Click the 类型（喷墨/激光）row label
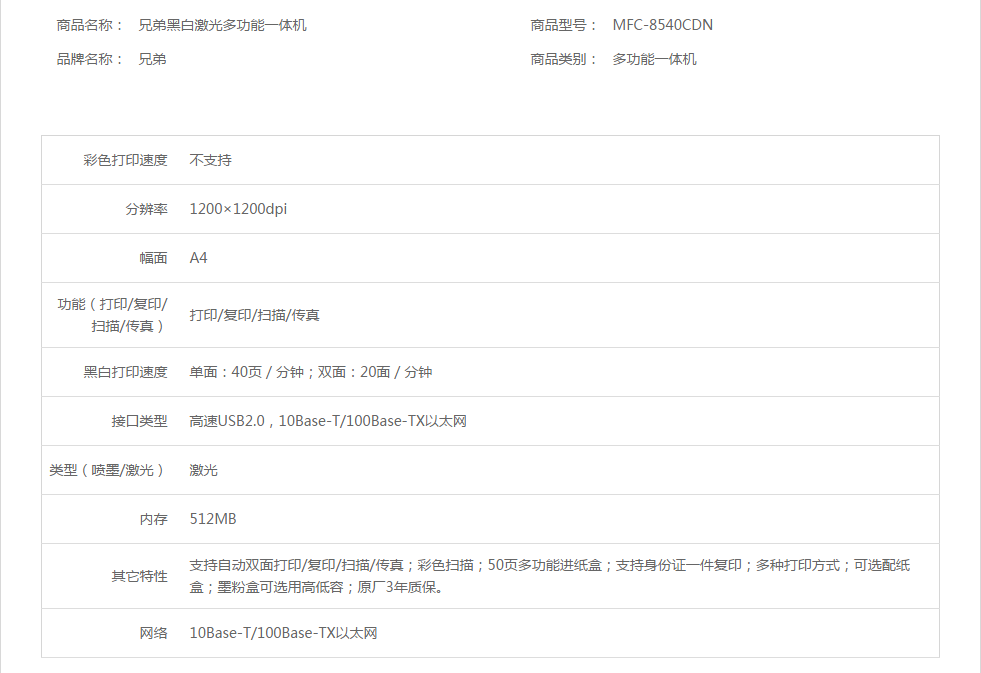The image size is (981, 673). pos(108,470)
